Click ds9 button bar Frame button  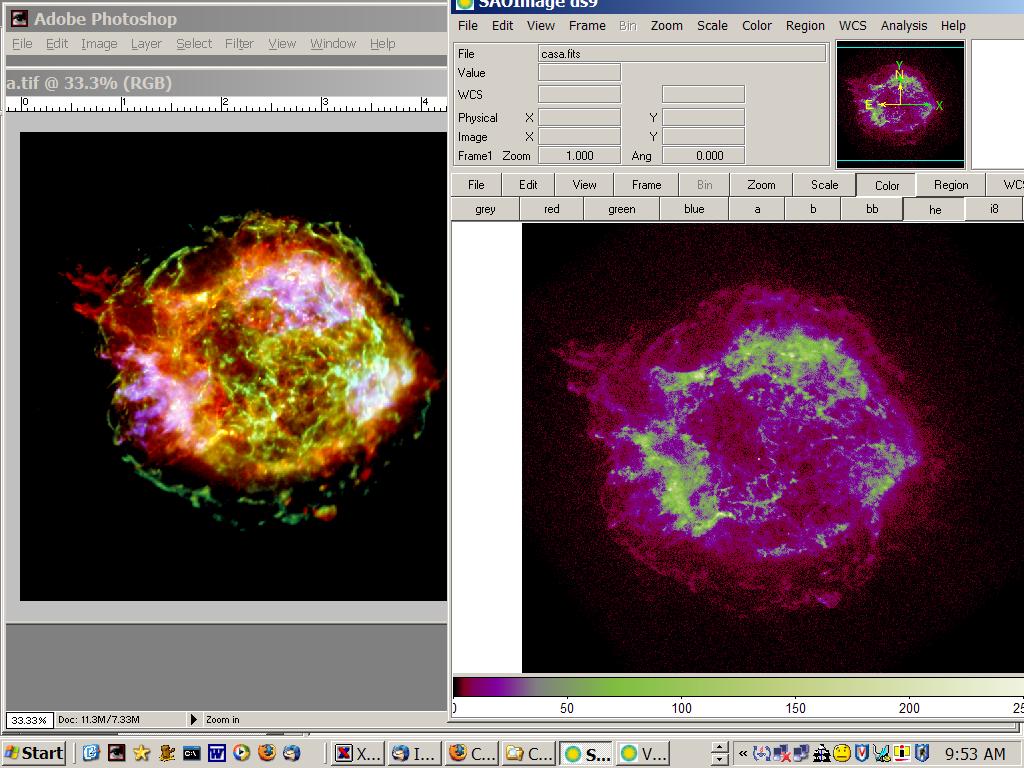pos(647,185)
